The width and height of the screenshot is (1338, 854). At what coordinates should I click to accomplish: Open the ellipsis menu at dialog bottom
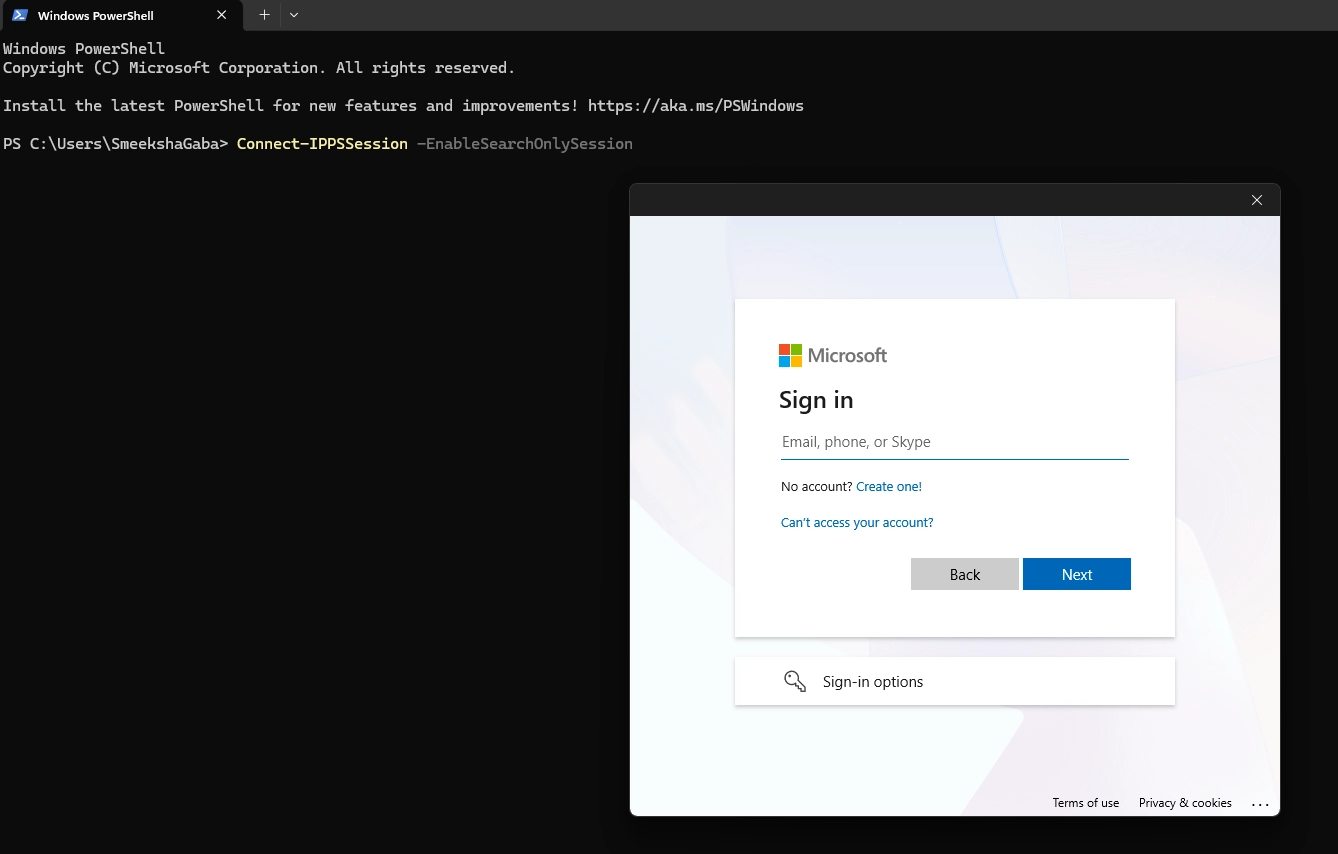click(x=1260, y=803)
